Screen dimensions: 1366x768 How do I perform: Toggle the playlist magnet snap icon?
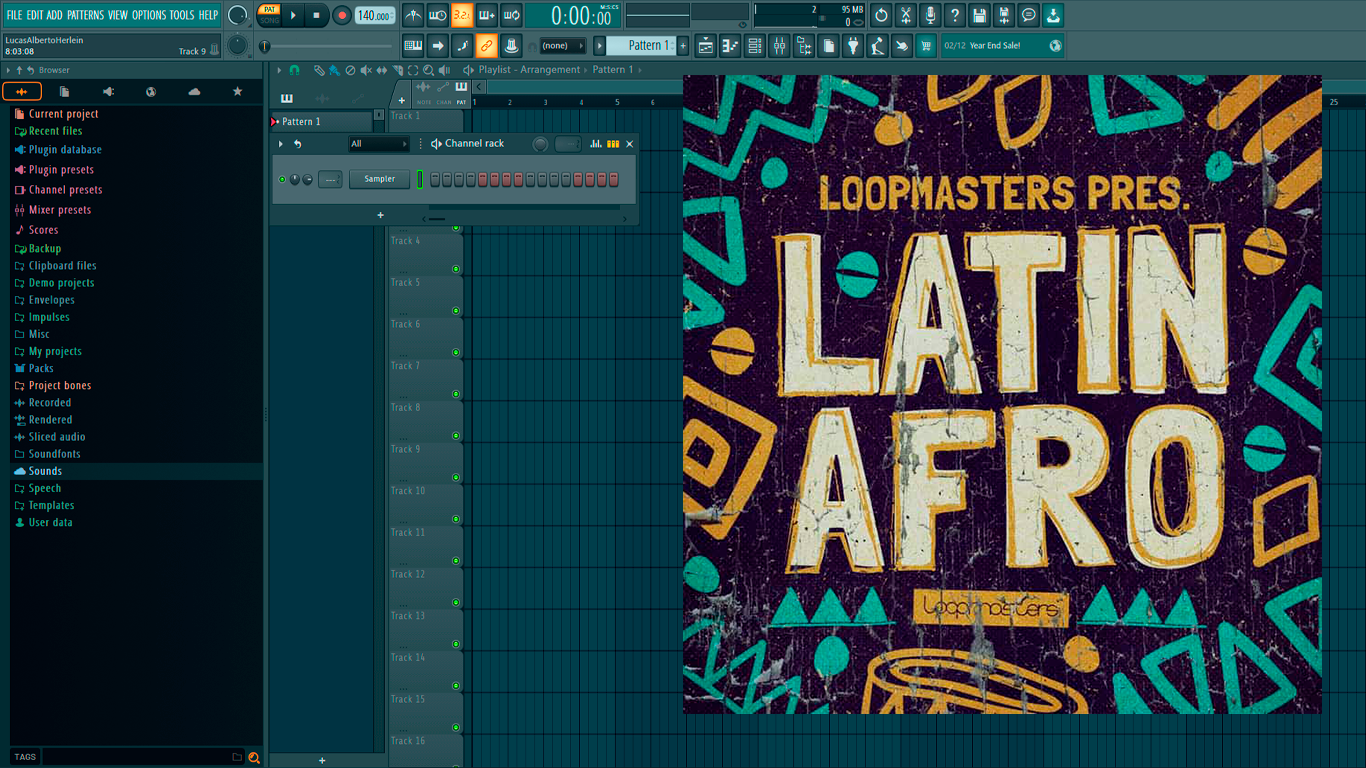(x=294, y=70)
